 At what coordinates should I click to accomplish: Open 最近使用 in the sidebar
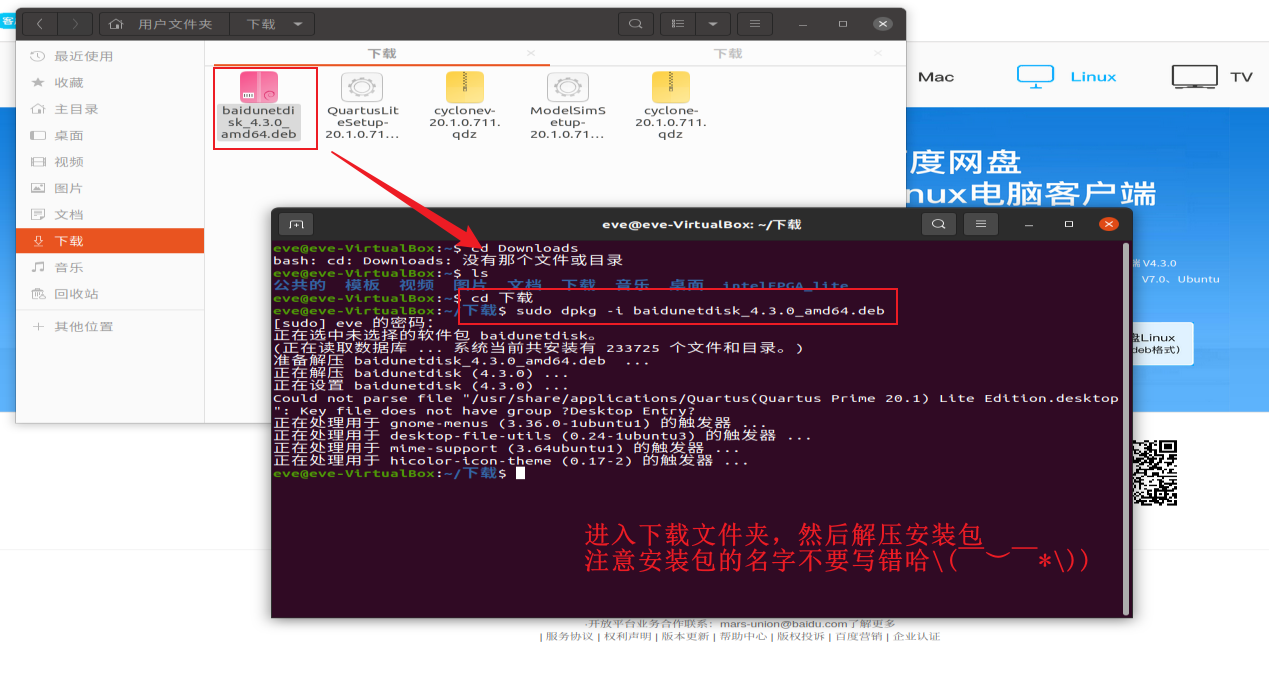pos(110,56)
